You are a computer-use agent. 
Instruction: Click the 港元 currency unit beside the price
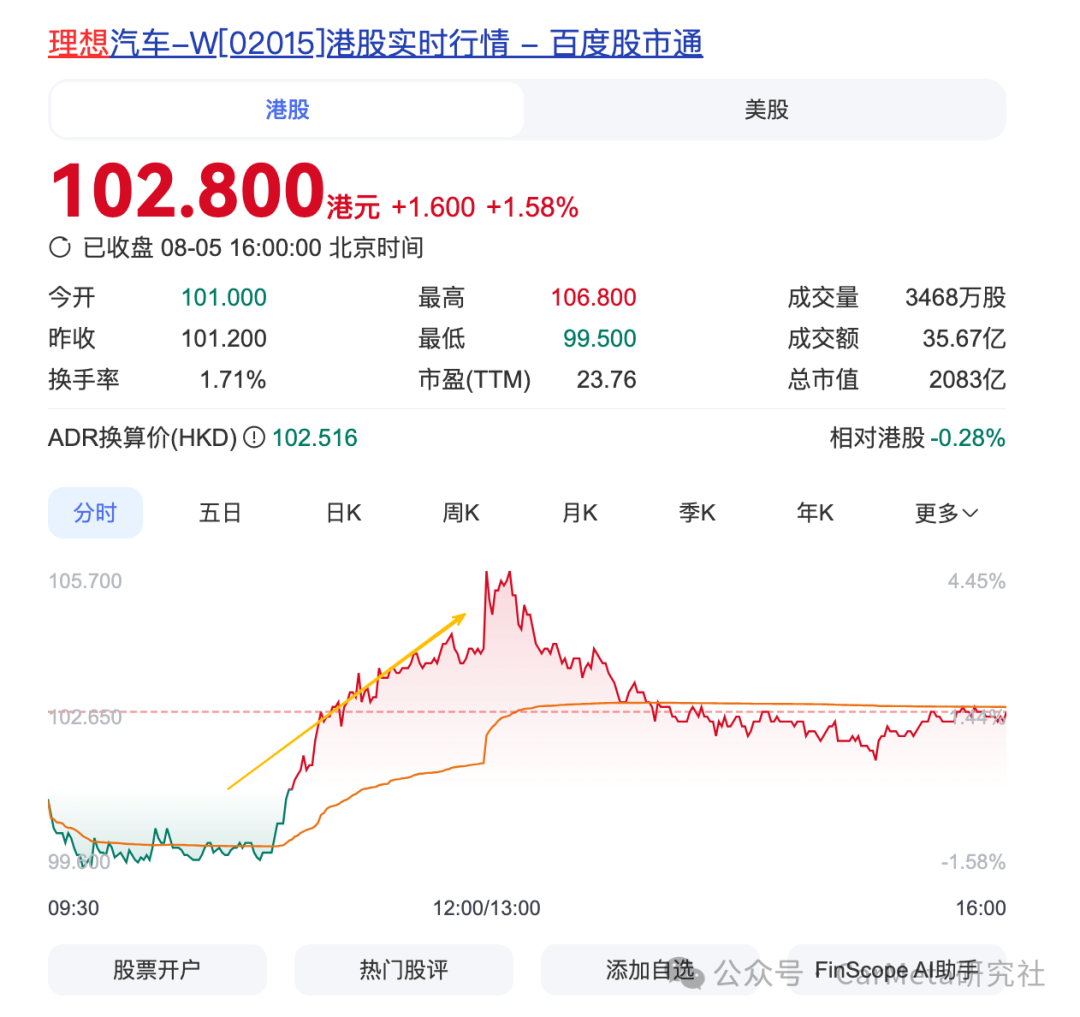[353, 207]
